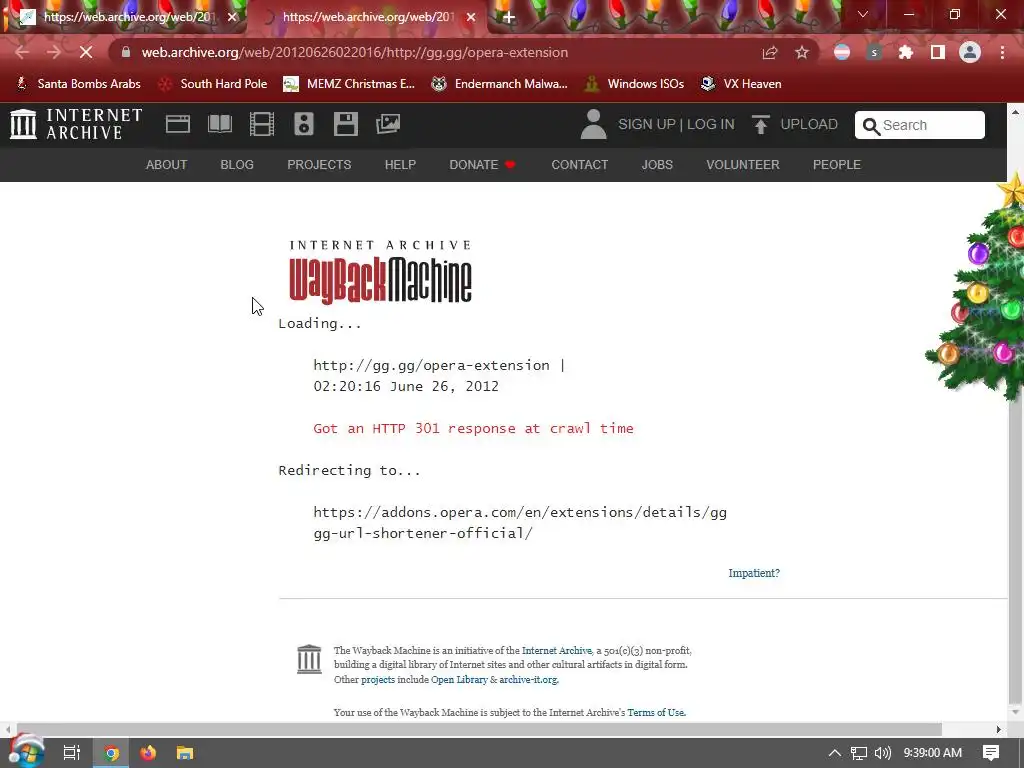Image resolution: width=1024 pixels, height=768 pixels.
Task: Click the projects footer link
Action: pyautogui.click(x=378, y=679)
